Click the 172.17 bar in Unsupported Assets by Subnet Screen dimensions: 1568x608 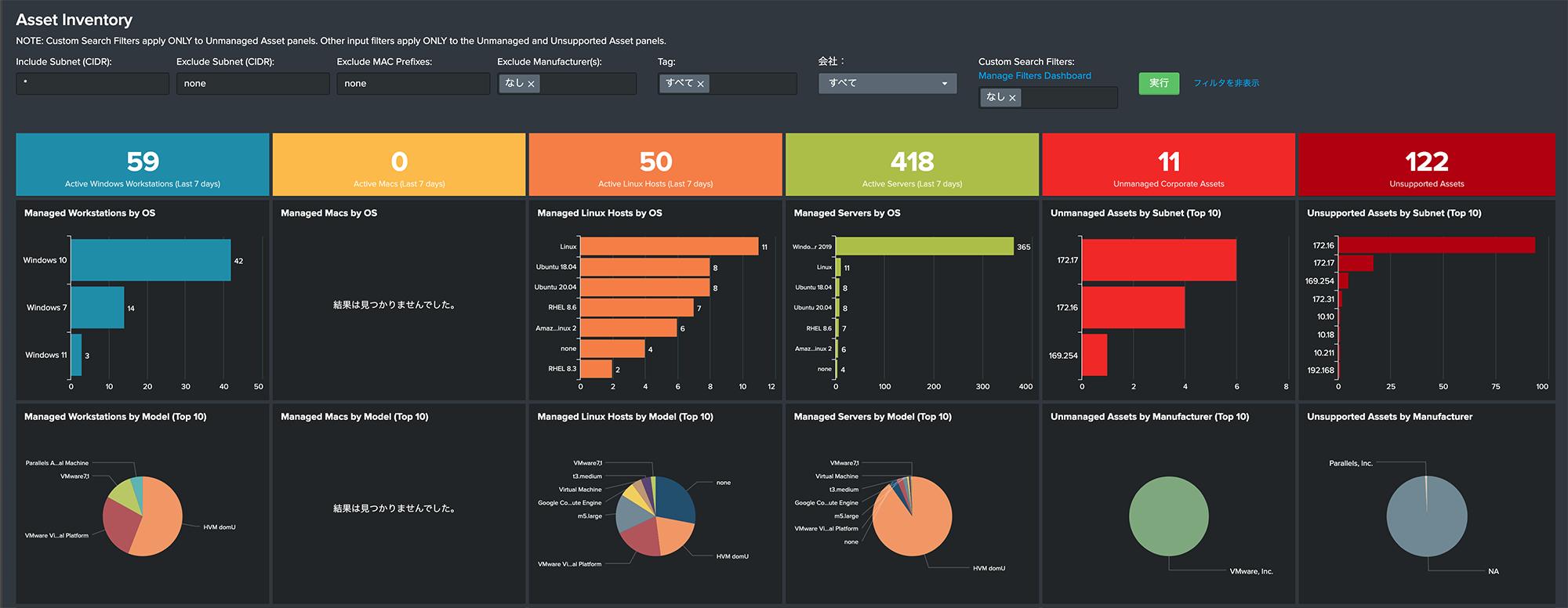1356,263
